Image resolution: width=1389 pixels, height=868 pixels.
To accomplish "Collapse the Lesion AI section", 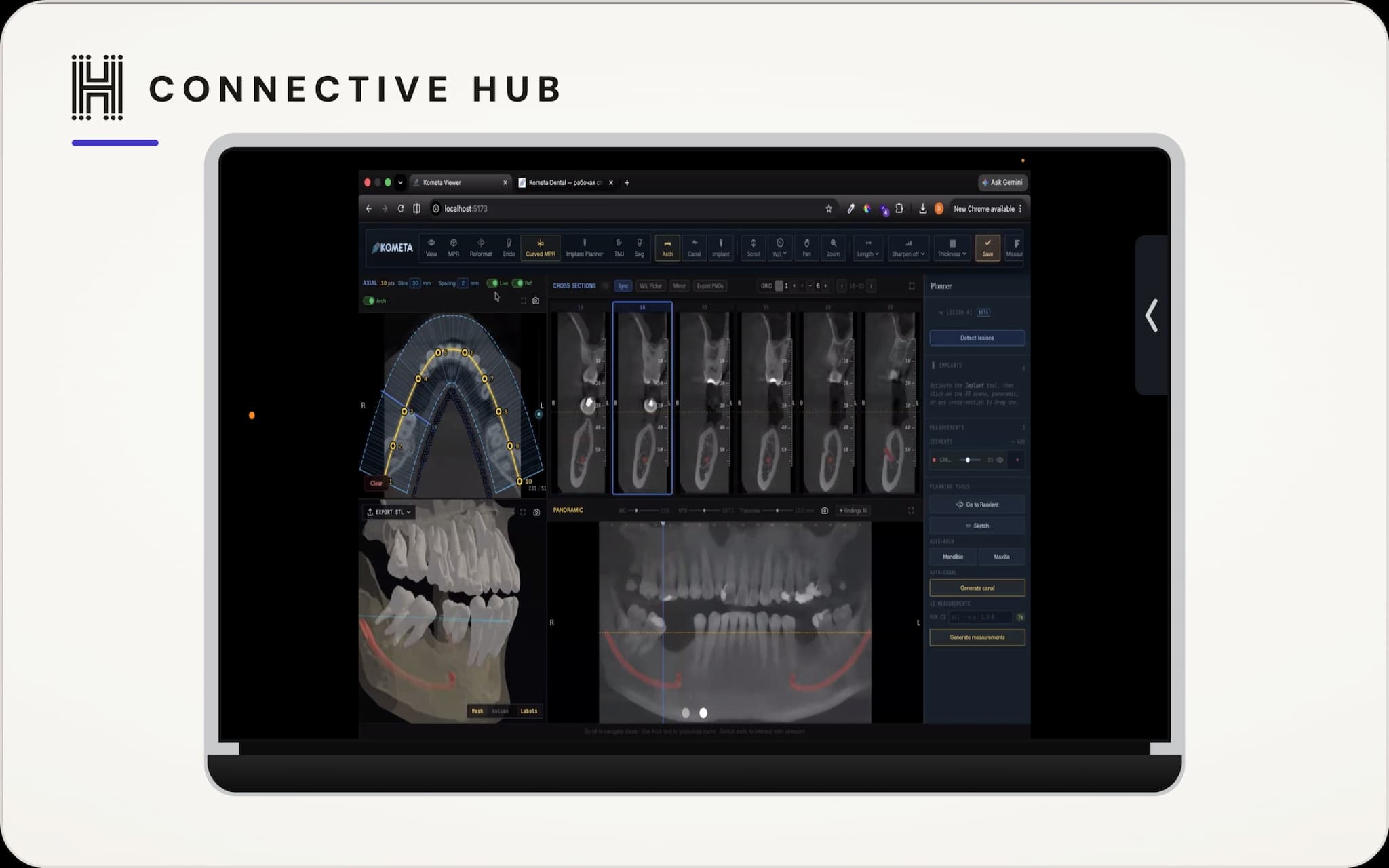I will pos(941,313).
